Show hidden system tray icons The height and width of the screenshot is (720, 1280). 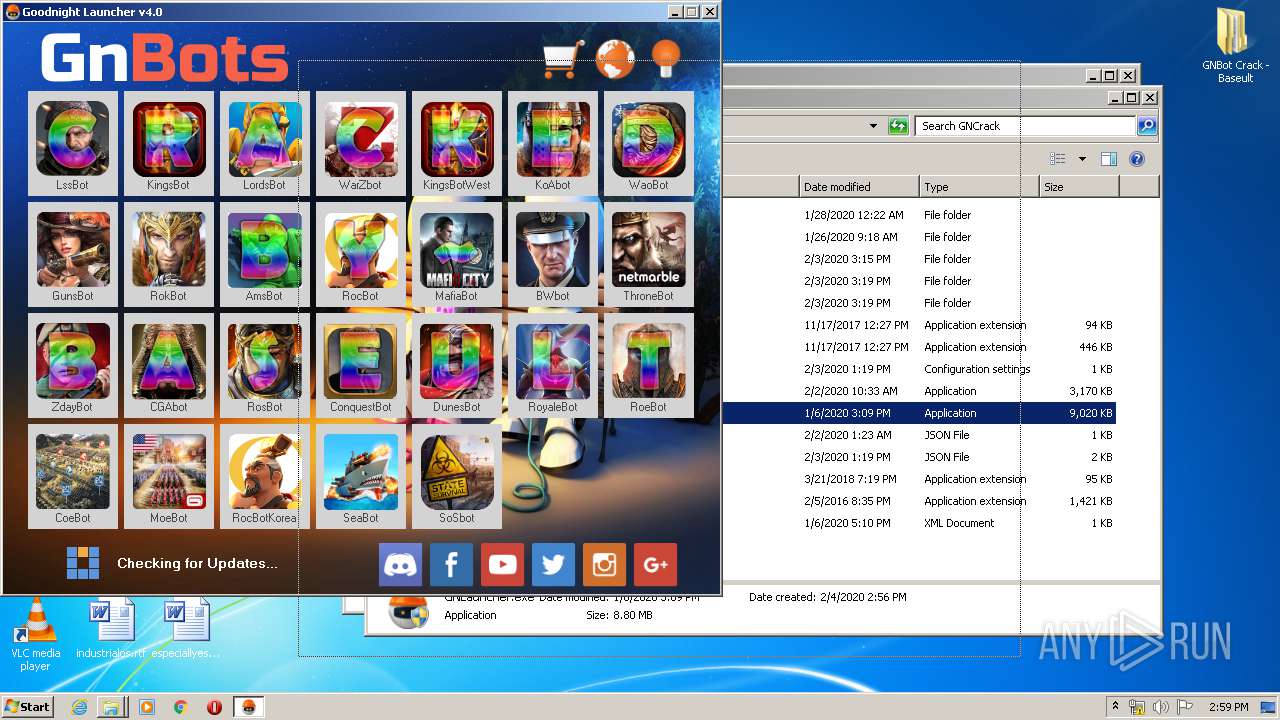click(1115, 707)
